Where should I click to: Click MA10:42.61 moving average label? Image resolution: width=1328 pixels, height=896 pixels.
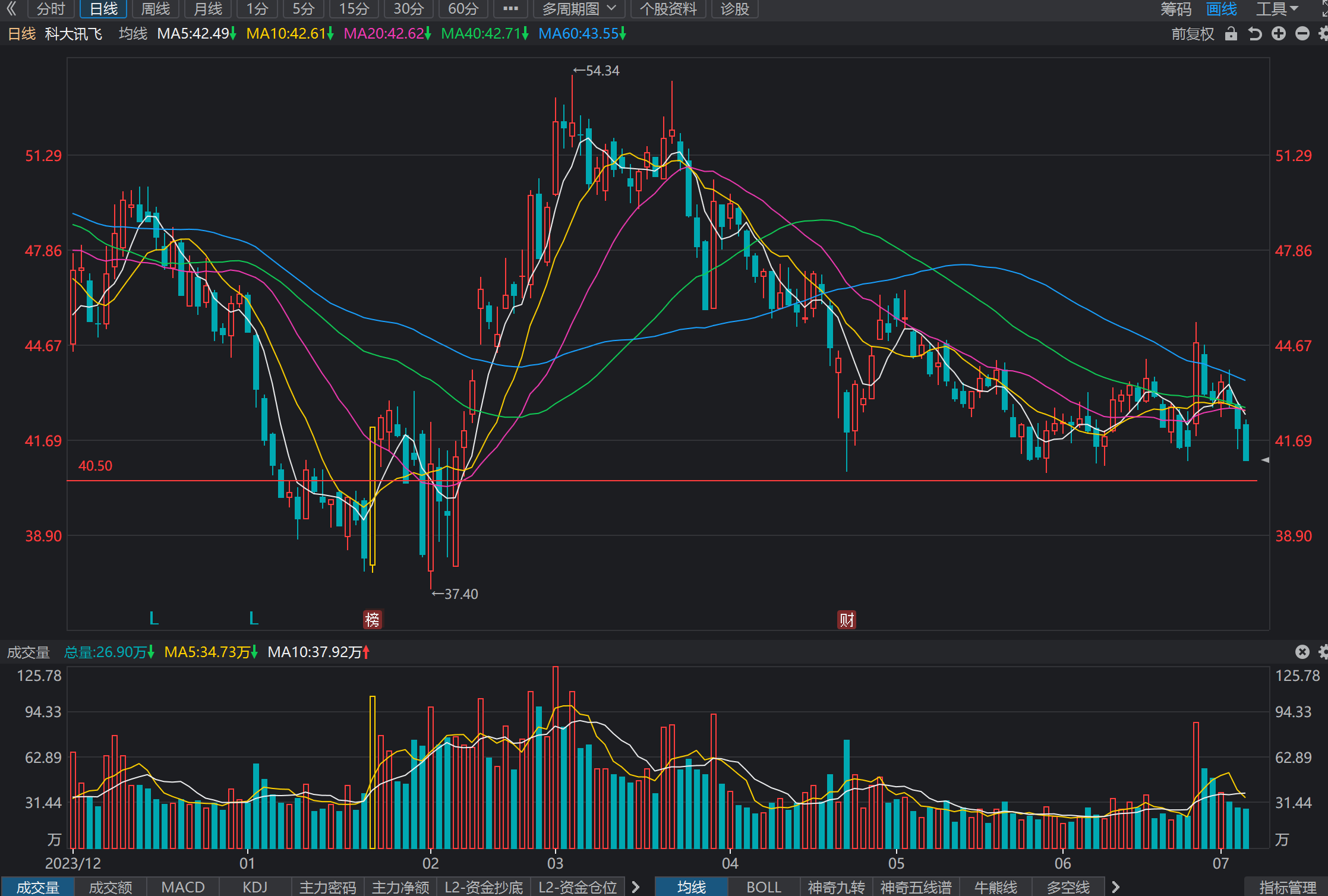pyautogui.click(x=290, y=34)
